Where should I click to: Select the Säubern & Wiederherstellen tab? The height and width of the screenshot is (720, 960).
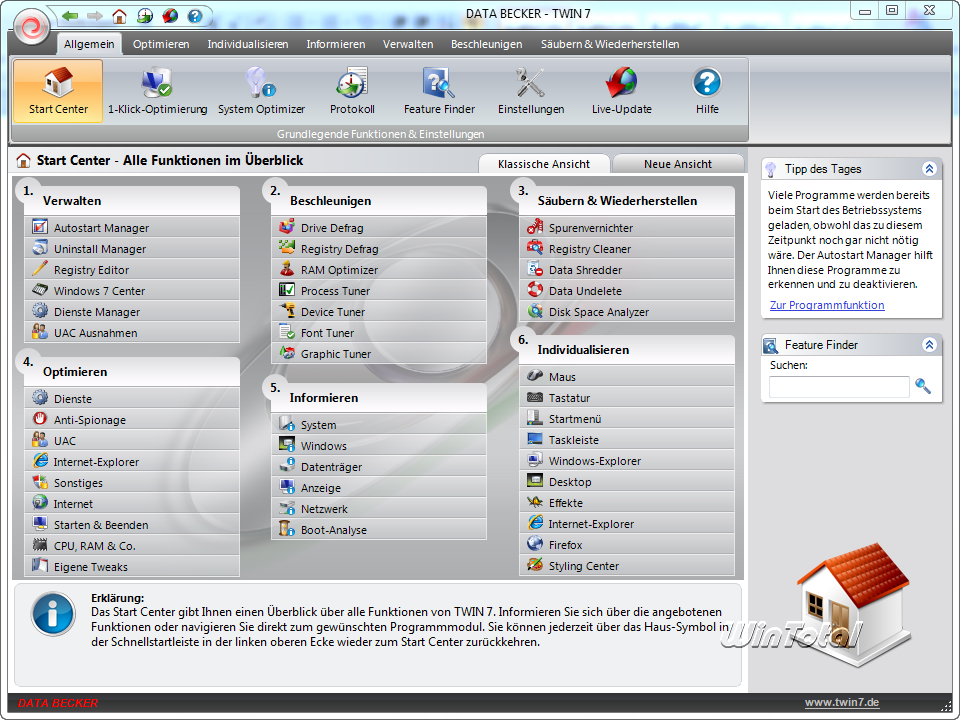tap(610, 44)
